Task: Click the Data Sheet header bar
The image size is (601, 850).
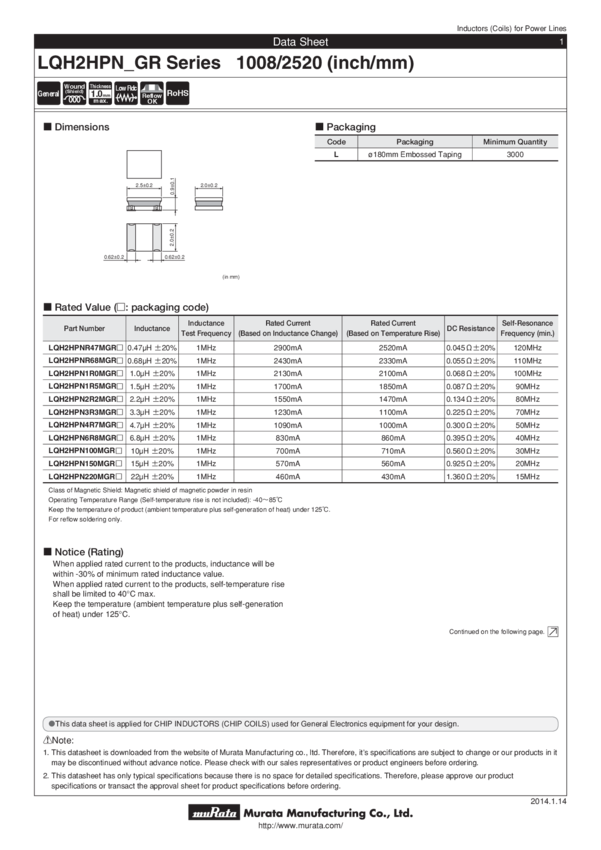Action: (300, 42)
